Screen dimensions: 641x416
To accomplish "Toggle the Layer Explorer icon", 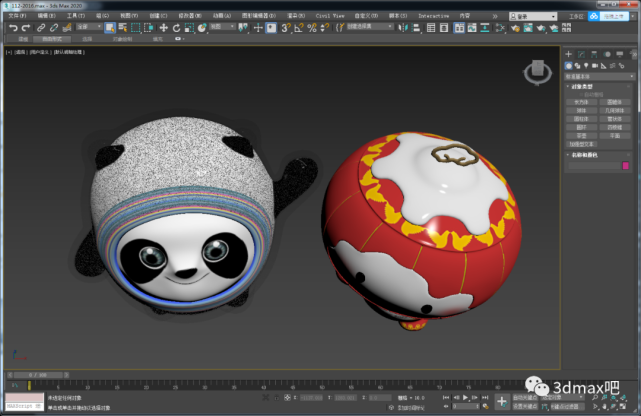I will click(x=444, y=28).
